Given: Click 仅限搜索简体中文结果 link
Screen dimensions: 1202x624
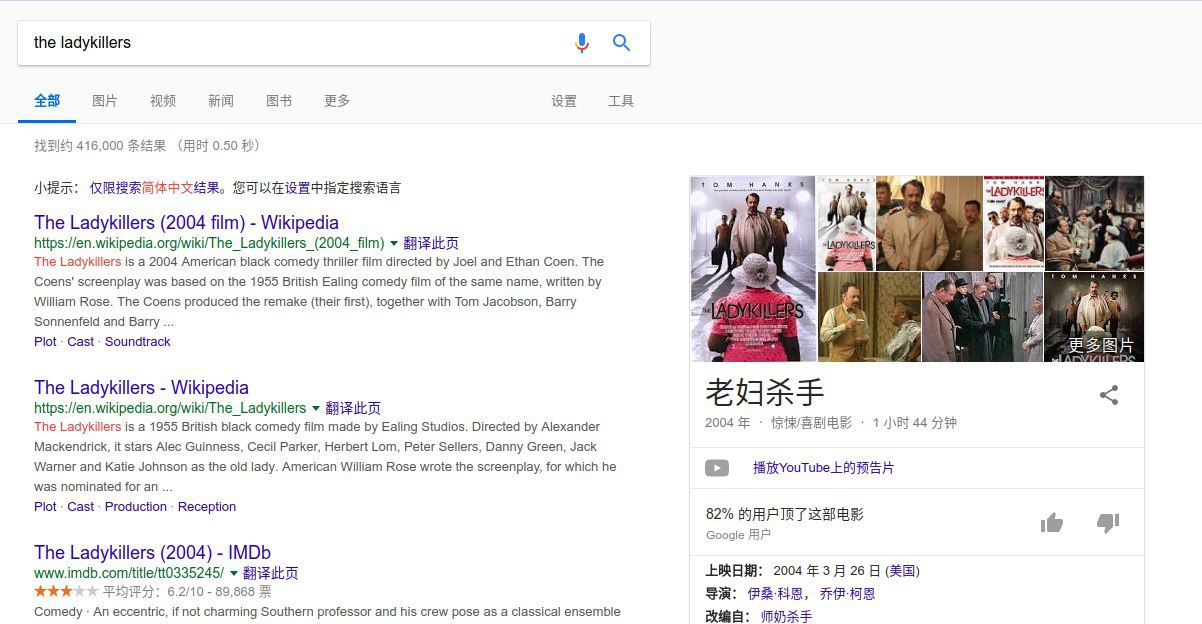Looking at the screenshot, I should coord(154,187).
